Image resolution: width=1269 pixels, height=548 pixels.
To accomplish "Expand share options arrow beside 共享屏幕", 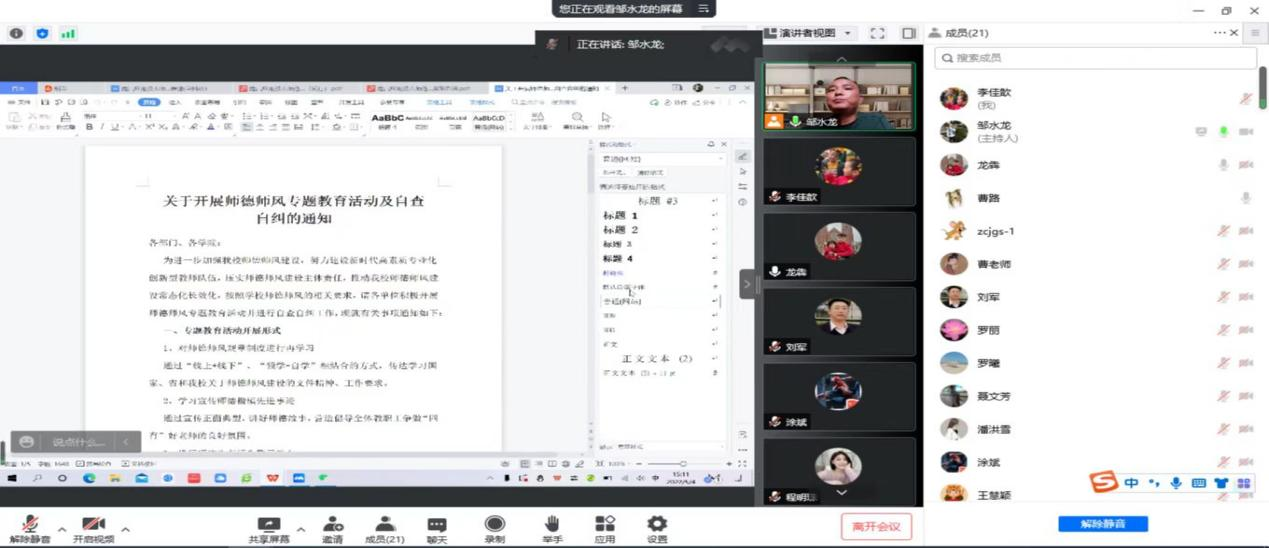I will click(x=300, y=529).
